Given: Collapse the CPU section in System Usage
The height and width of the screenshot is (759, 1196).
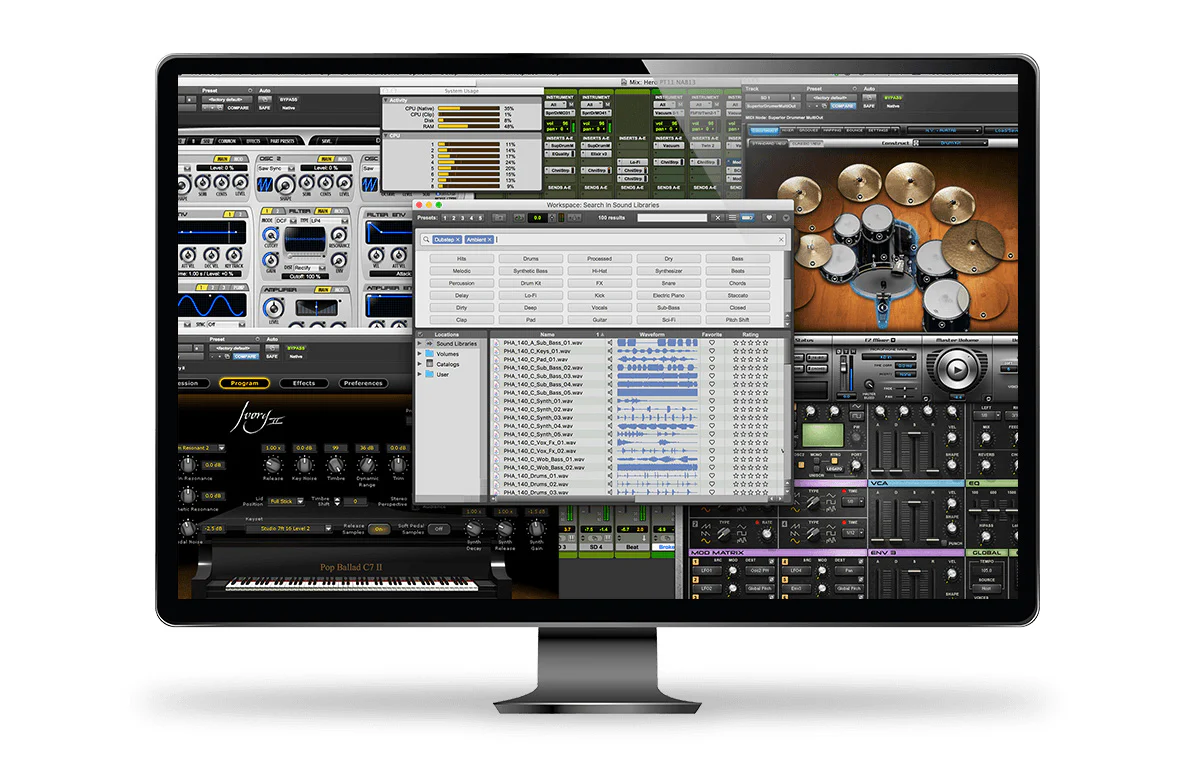Looking at the screenshot, I should 386,136.
